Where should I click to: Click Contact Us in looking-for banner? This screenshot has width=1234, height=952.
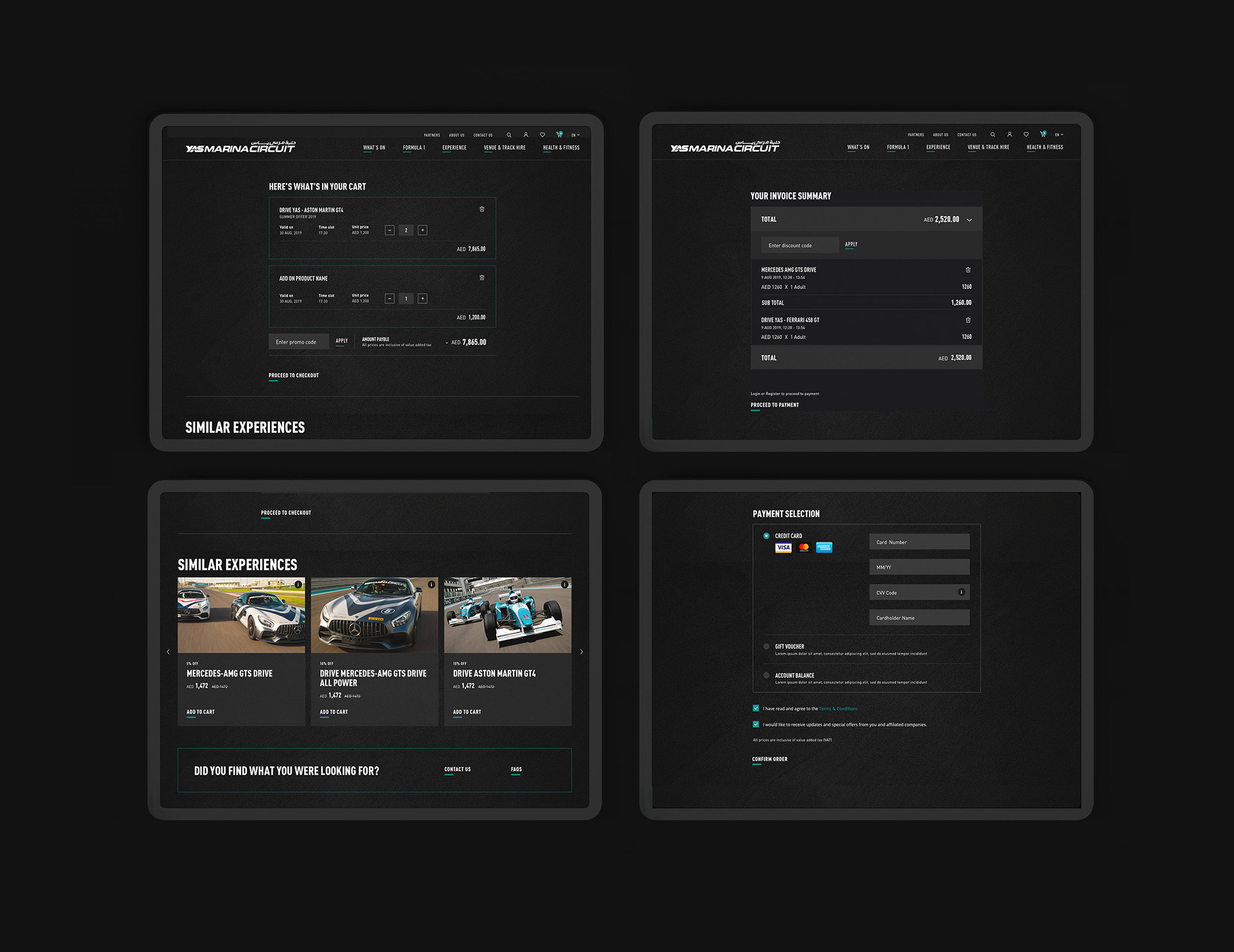(457, 769)
